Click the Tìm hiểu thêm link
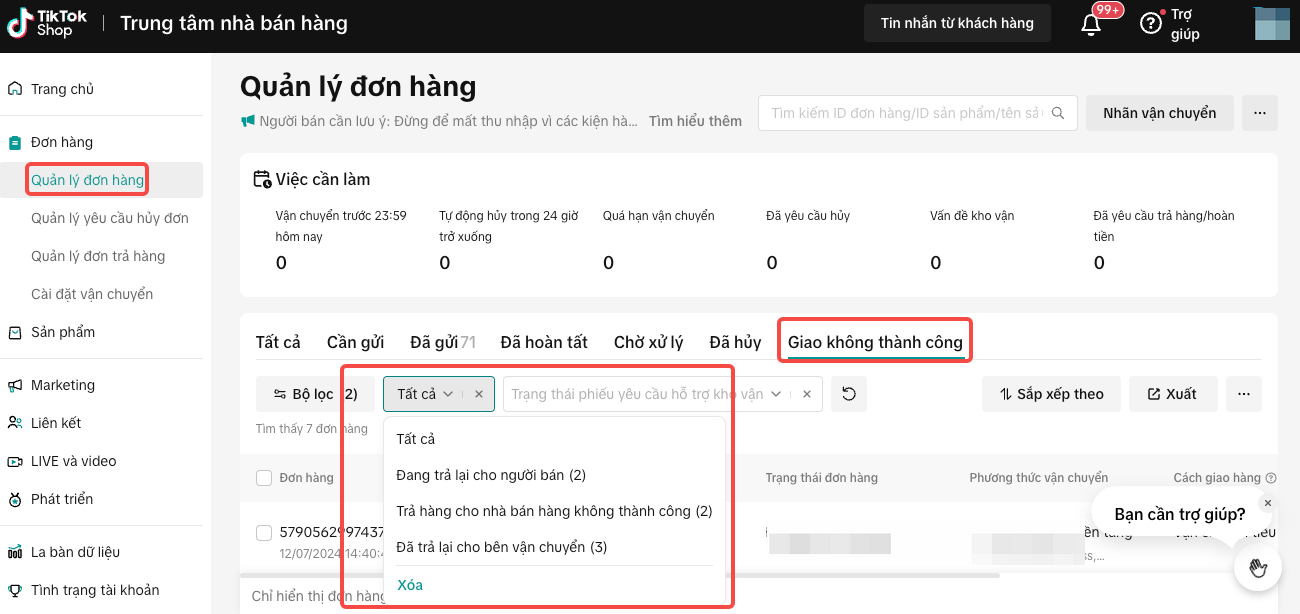 pos(695,121)
